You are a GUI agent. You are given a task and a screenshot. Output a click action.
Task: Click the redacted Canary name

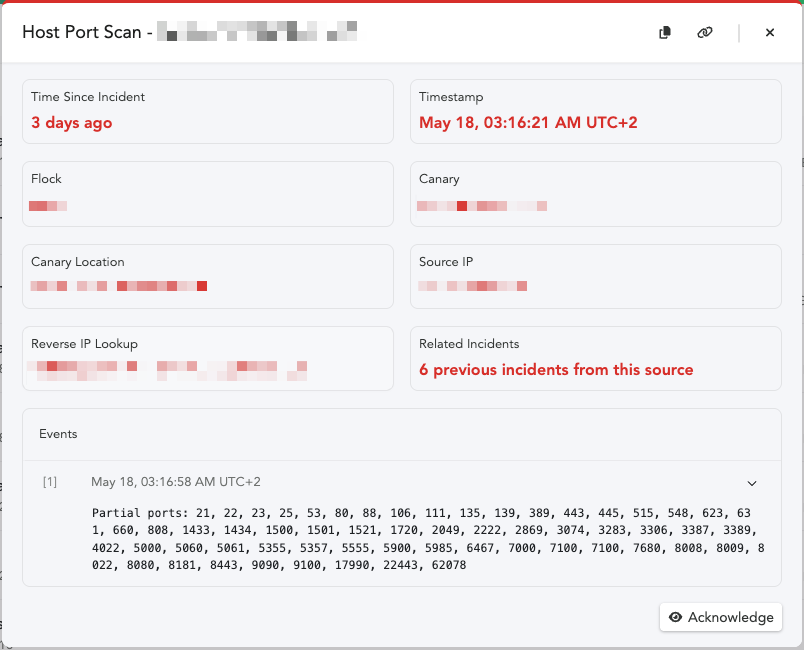pyautogui.click(x=482, y=206)
